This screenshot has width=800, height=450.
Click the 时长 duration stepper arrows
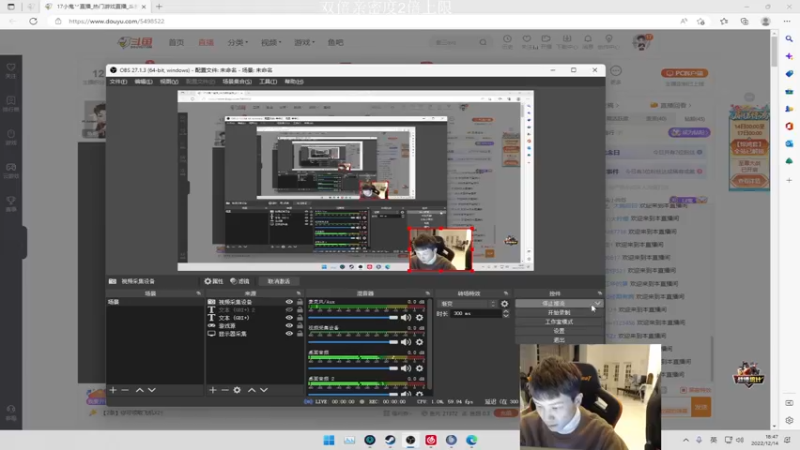(506, 314)
